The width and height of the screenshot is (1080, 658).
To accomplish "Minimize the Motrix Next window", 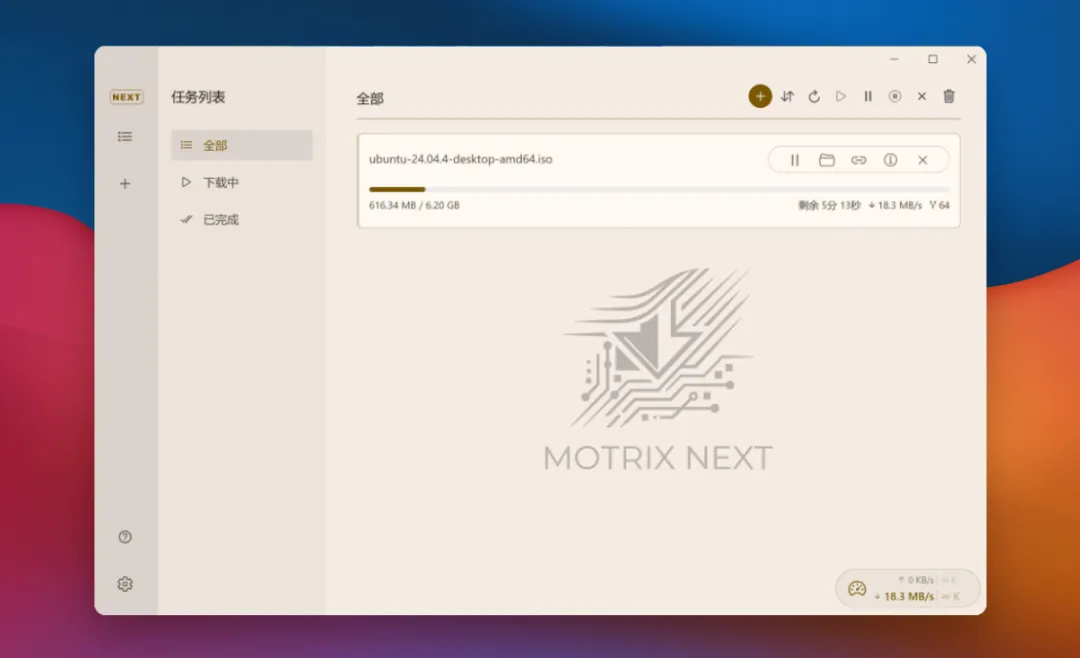I will [x=894, y=59].
